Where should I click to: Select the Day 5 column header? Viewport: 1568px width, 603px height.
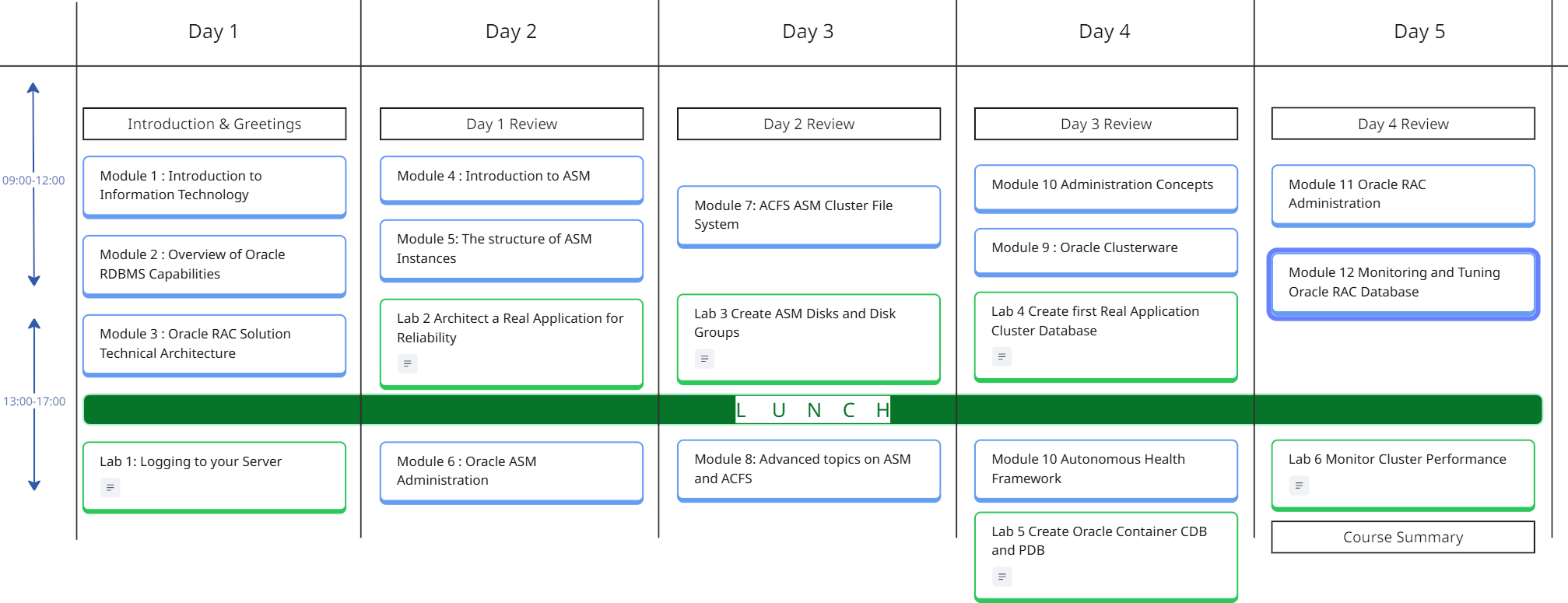(1419, 32)
